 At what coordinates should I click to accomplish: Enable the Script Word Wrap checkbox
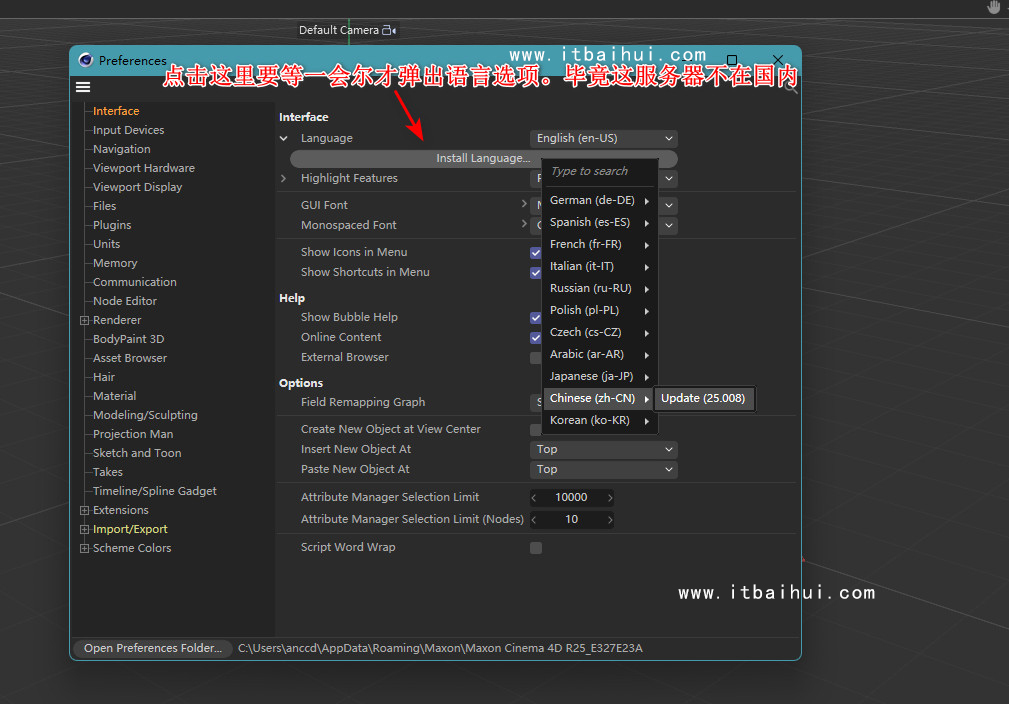point(536,548)
